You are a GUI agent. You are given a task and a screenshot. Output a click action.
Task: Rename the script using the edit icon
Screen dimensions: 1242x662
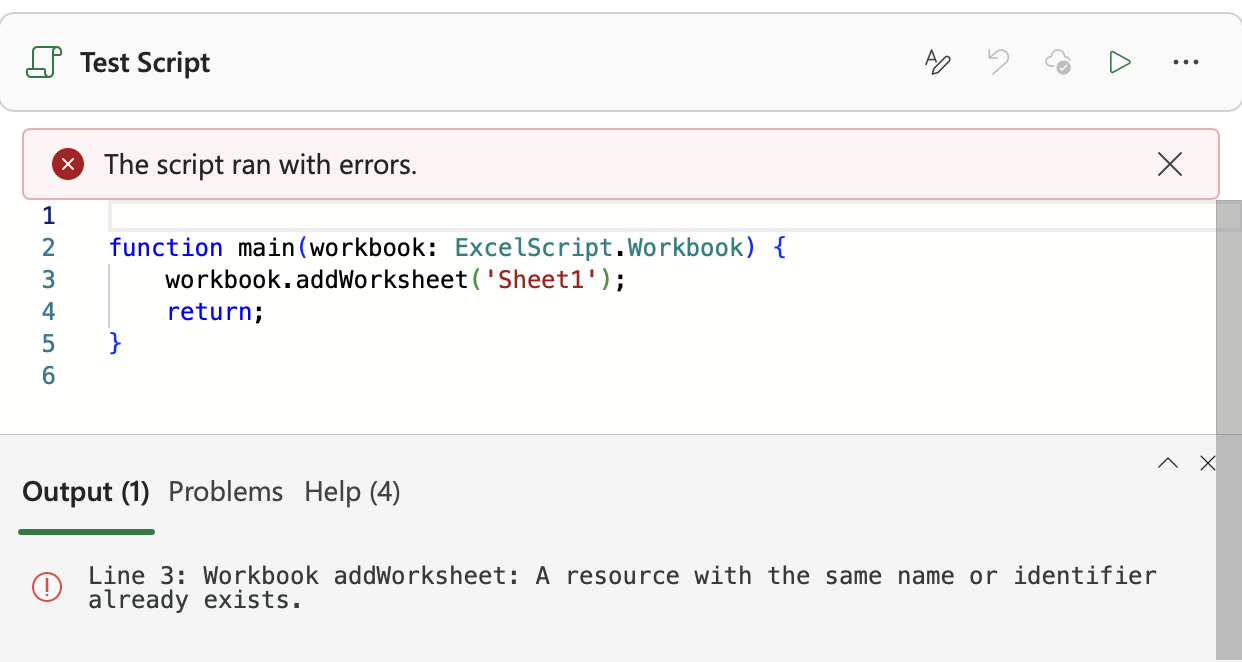tap(937, 61)
